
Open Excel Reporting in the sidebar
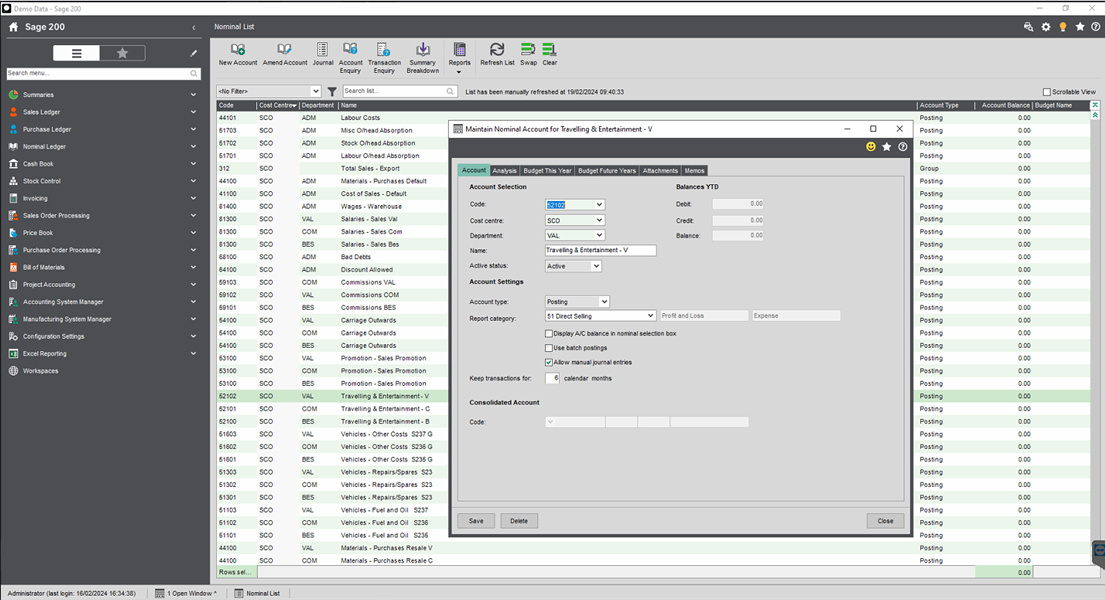pyautogui.click(x=44, y=354)
